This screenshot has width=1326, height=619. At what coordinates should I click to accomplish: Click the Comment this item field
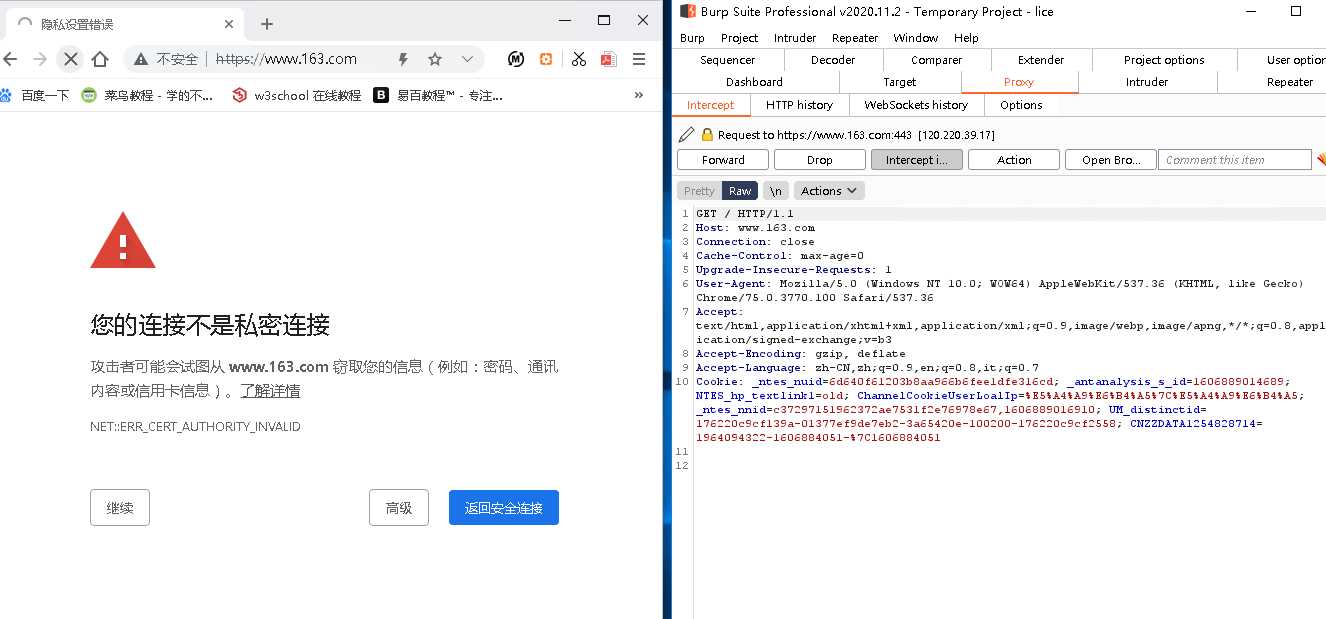pos(1235,160)
